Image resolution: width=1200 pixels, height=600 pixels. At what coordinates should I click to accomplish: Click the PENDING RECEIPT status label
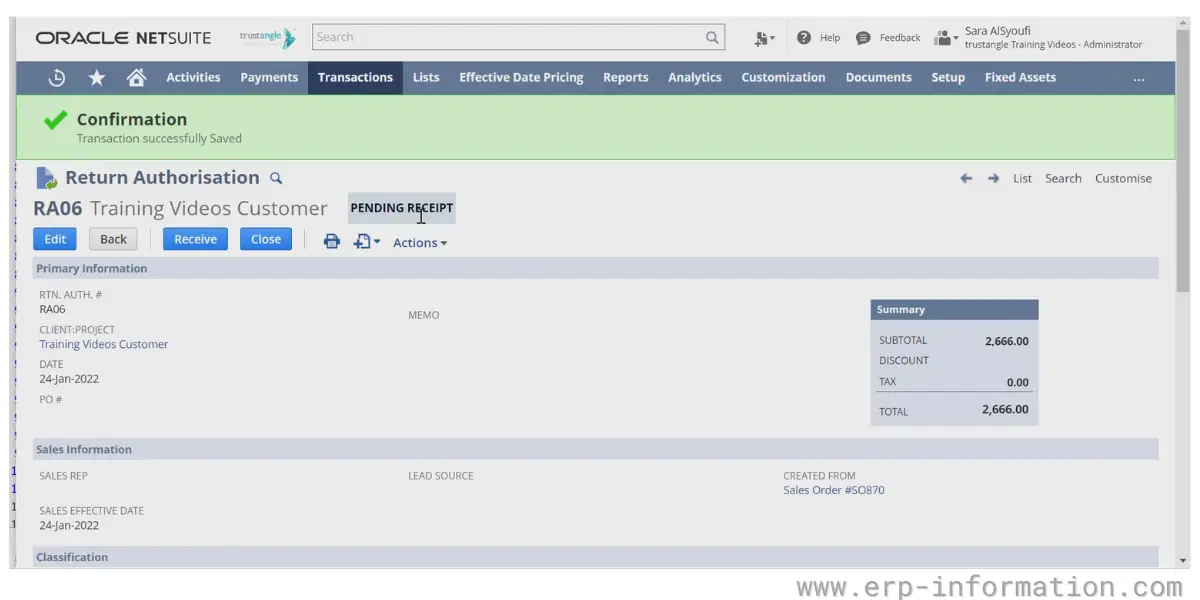pyautogui.click(x=401, y=208)
